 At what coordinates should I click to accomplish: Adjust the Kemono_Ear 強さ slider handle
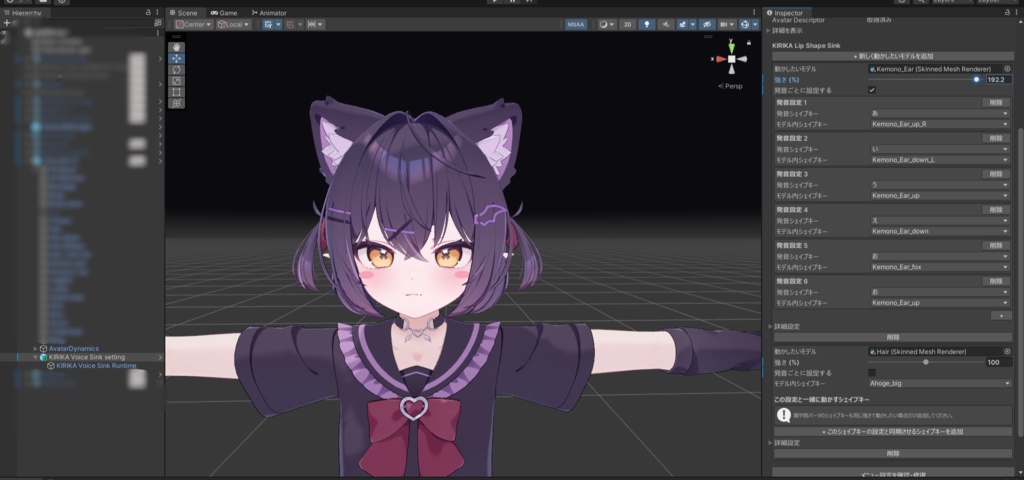click(x=976, y=80)
